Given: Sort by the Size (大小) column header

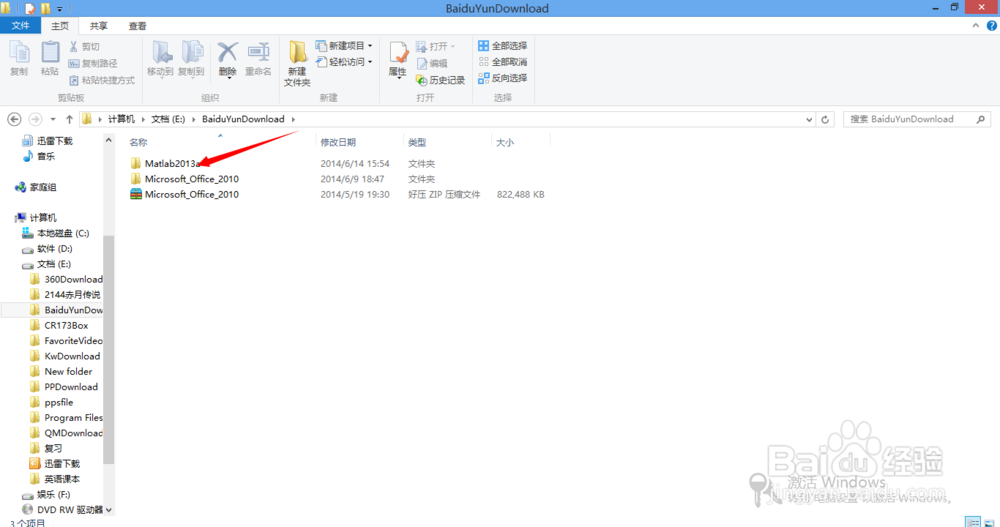Looking at the screenshot, I should 505,142.
